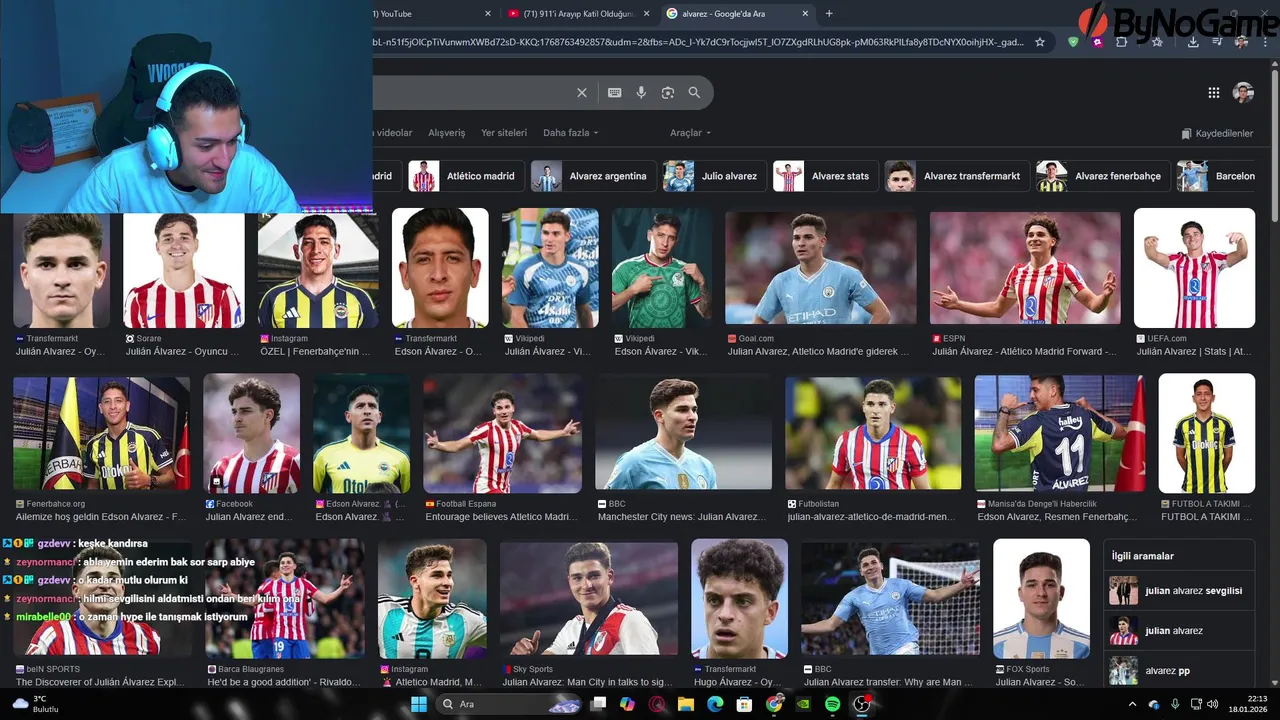1280x720 pixels.
Task: Clear the Google search box text
Action: [582, 92]
